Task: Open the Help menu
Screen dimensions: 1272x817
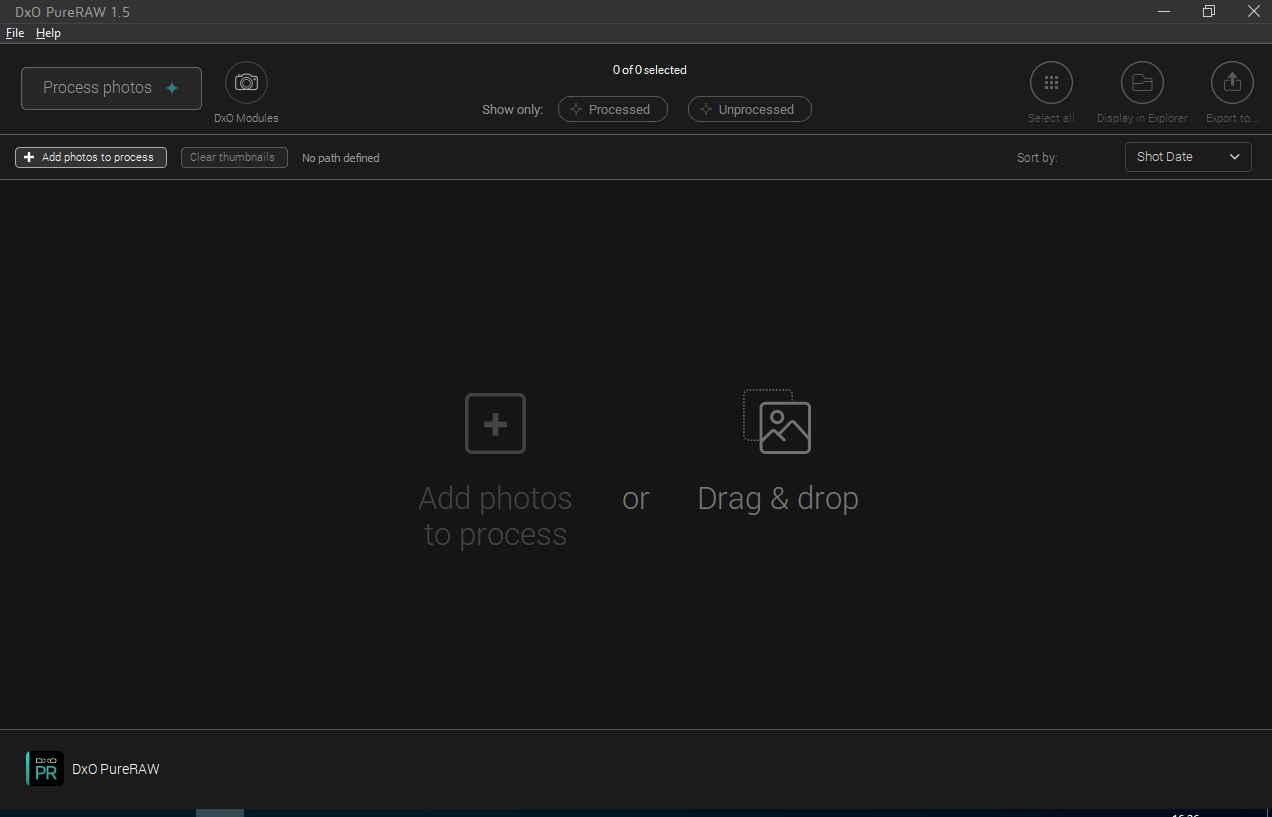Action: [48, 33]
